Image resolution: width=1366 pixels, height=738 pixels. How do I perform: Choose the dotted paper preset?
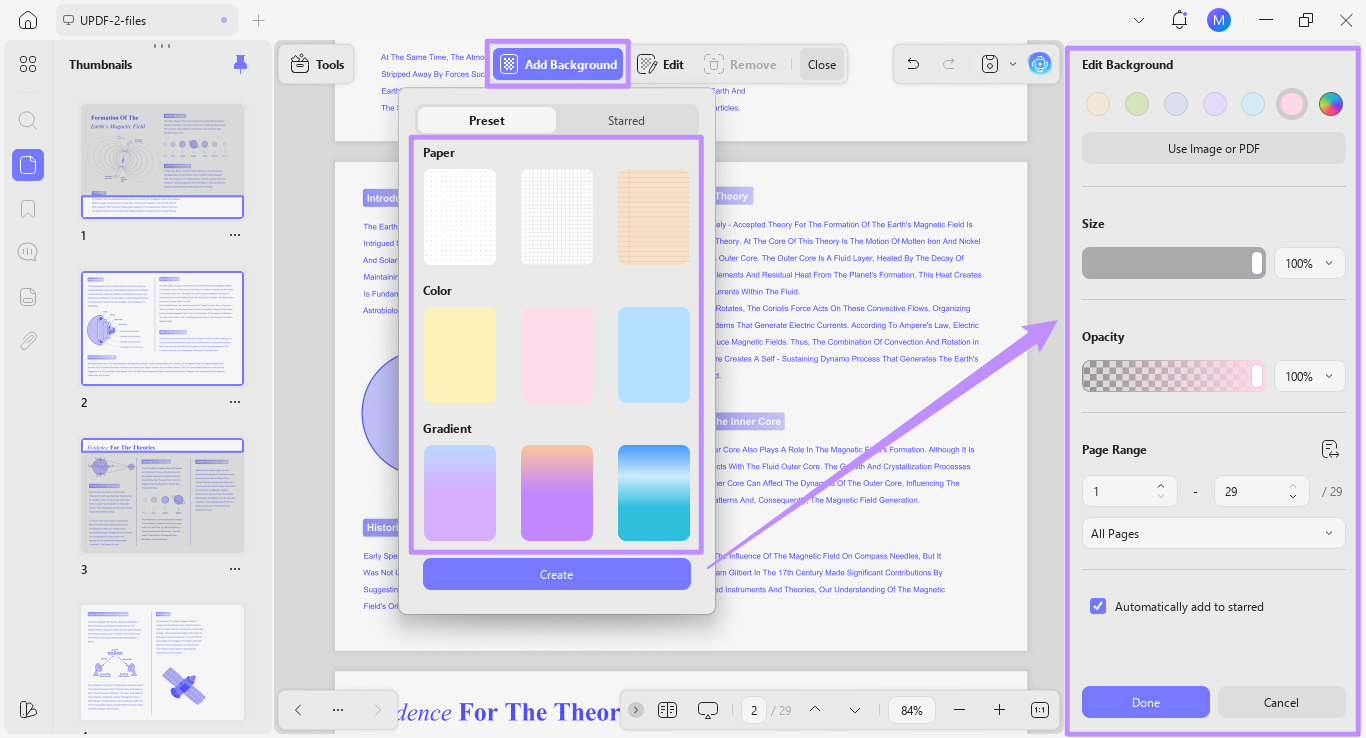click(x=460, y=217)
